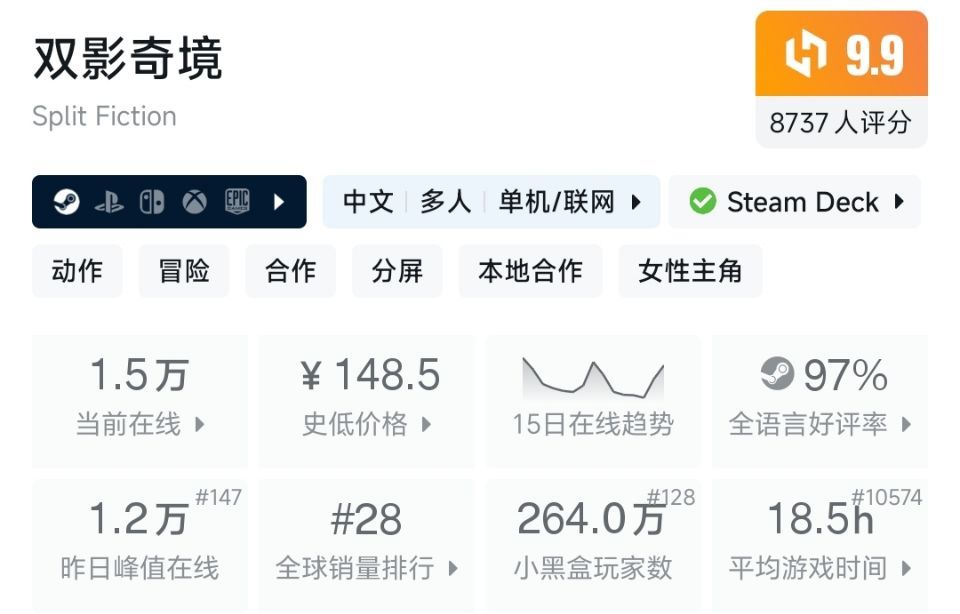
Task: Open the 女性主角 tag
Action: pos(690,271)
